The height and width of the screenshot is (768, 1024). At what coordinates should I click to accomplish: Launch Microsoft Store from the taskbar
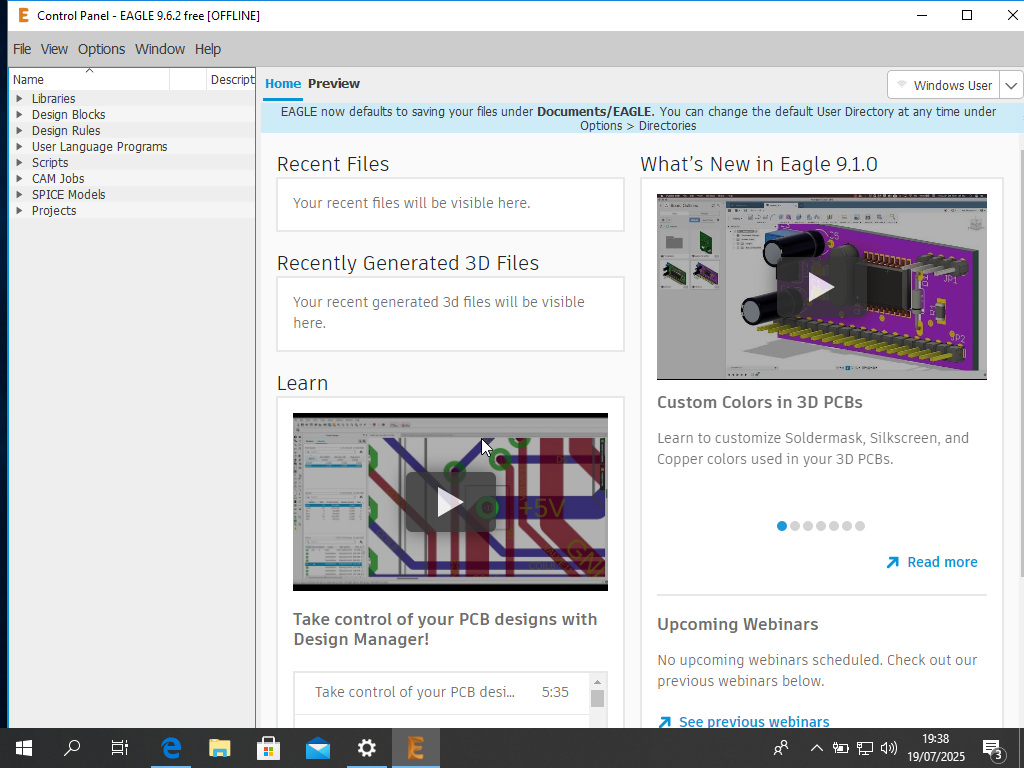point(268,748)
